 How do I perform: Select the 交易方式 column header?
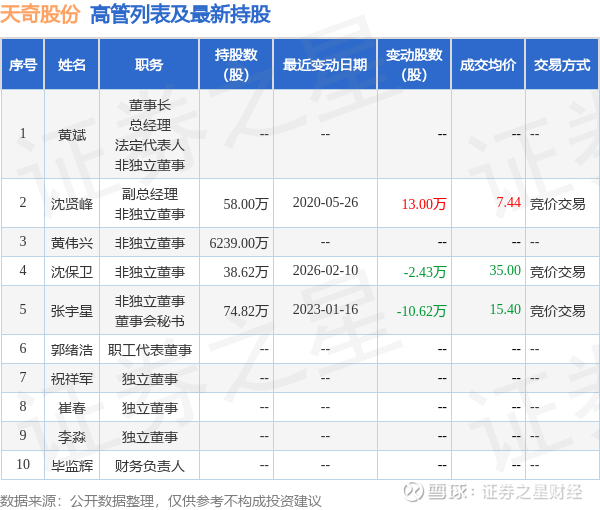562,65
